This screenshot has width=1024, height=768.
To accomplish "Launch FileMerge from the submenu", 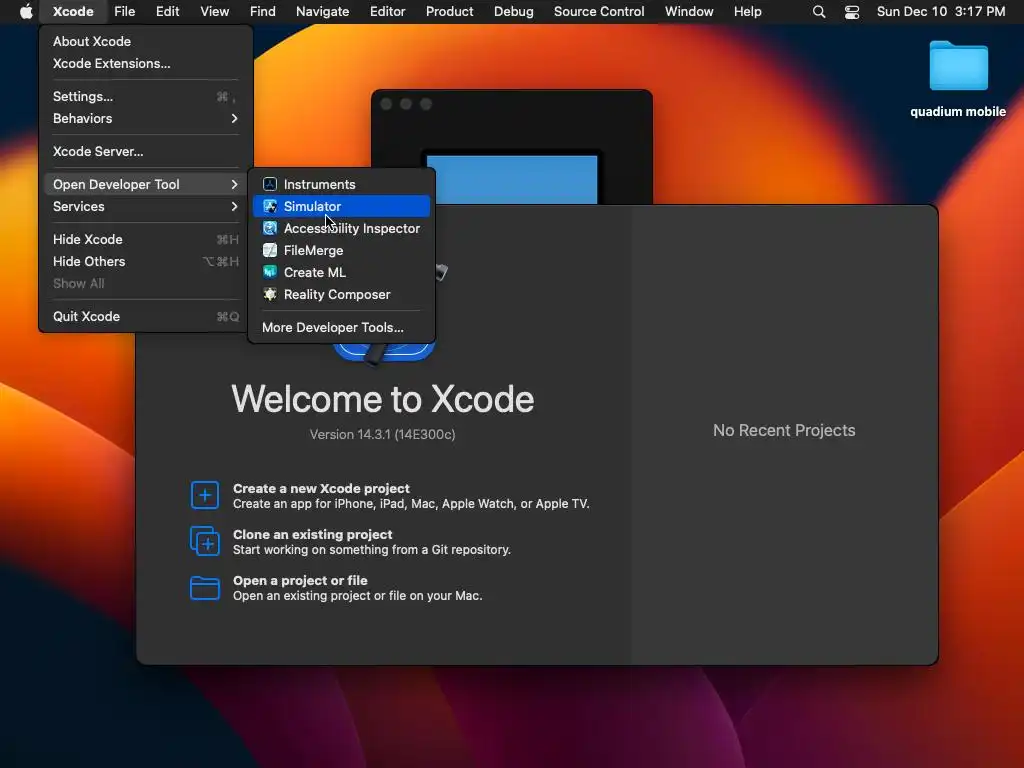I will [341, 250].
